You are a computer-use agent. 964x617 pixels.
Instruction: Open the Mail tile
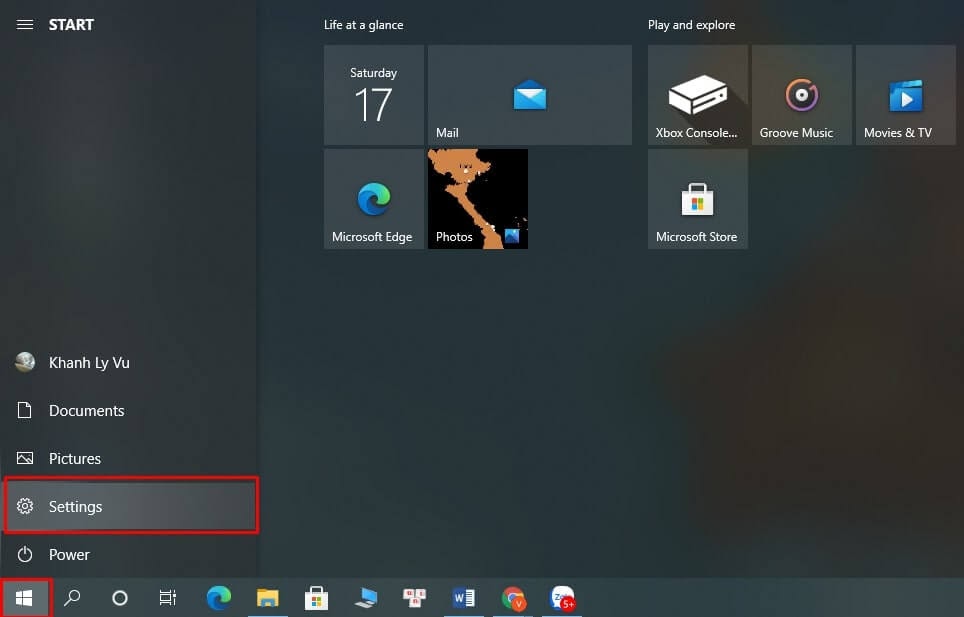point(530,95)
